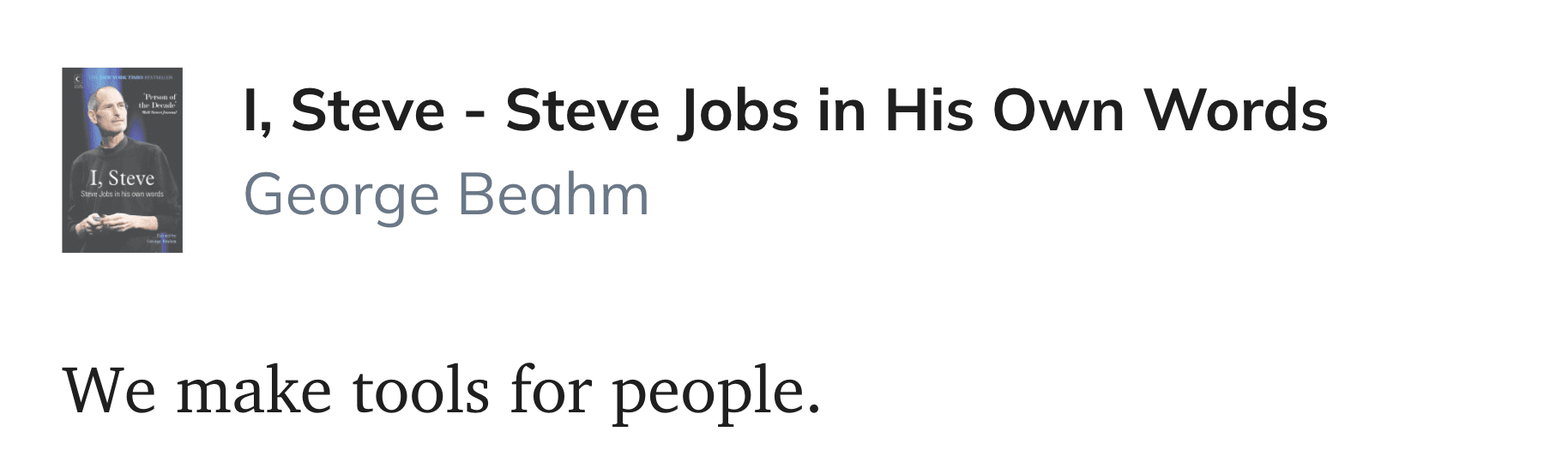Click the first name George in author line

pyautogui.click(x=341, y=196)
